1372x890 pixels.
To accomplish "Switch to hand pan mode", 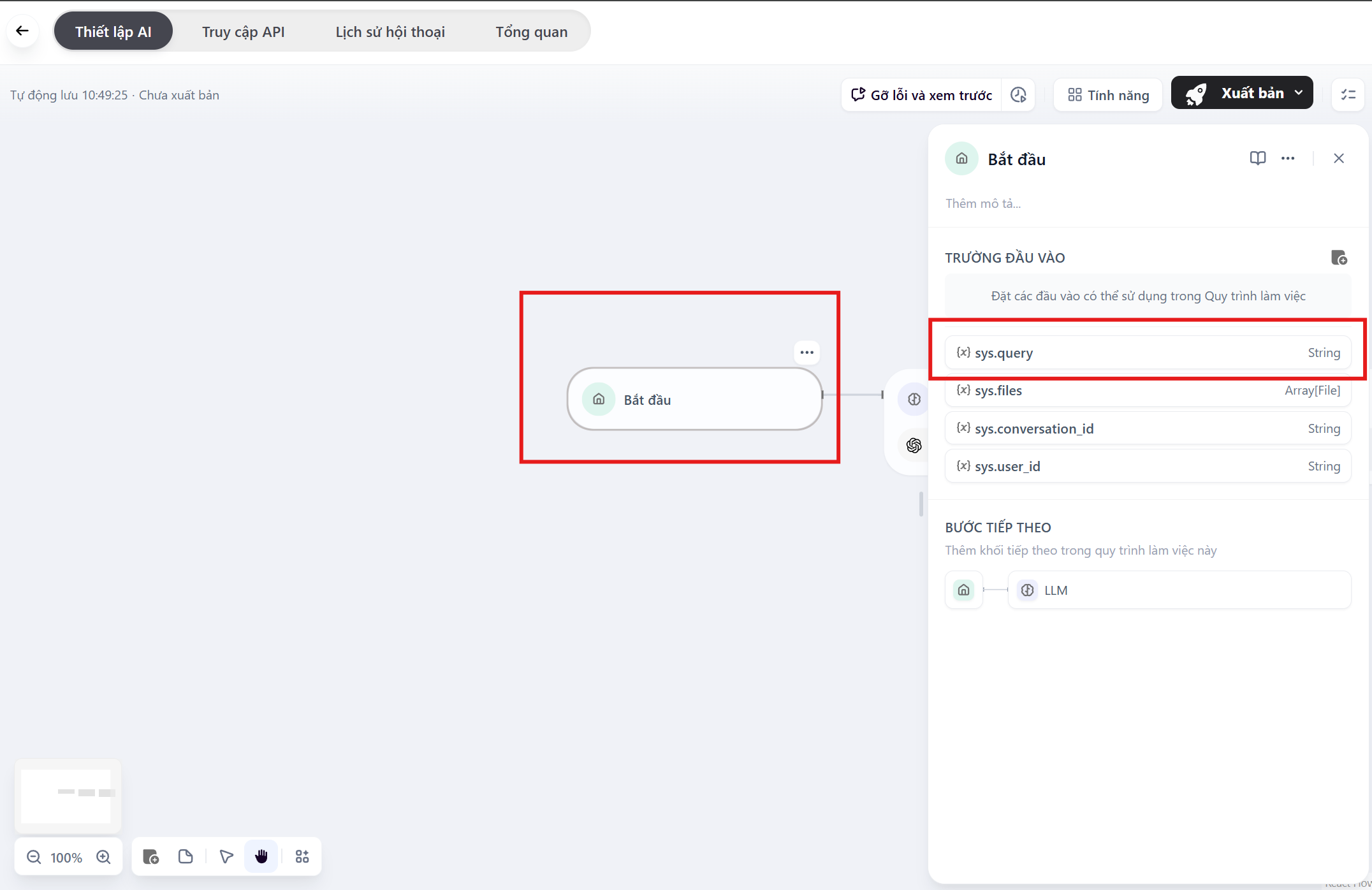I will (261, 857).
